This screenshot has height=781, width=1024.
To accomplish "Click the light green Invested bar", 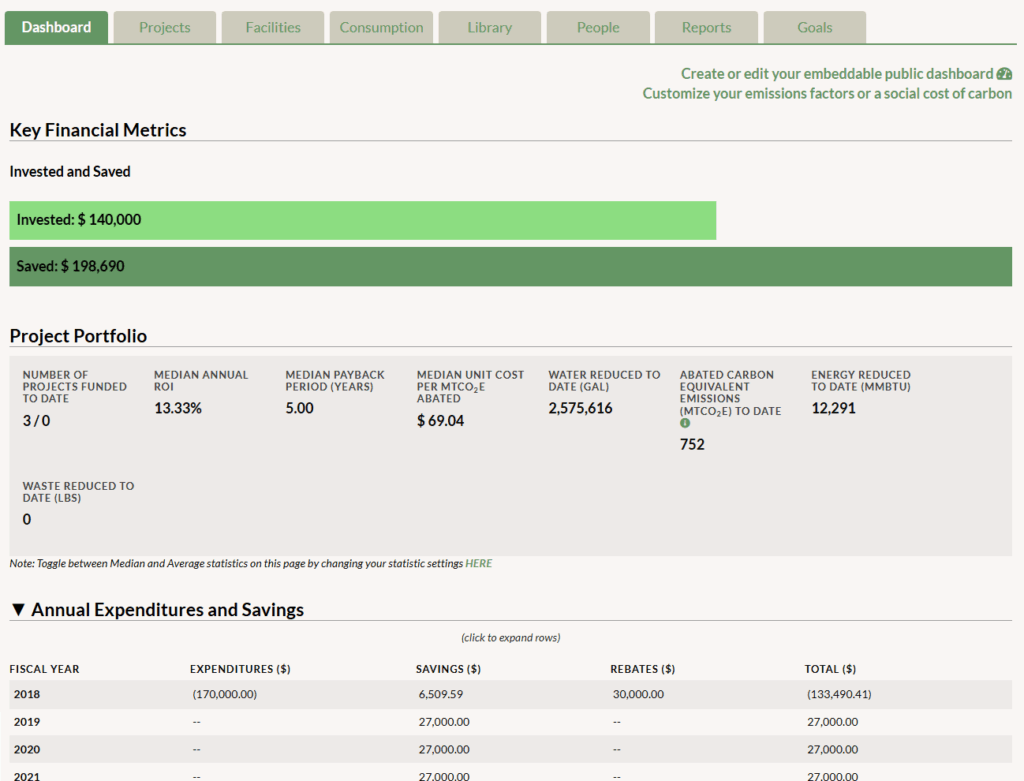I will coord(362,220).
